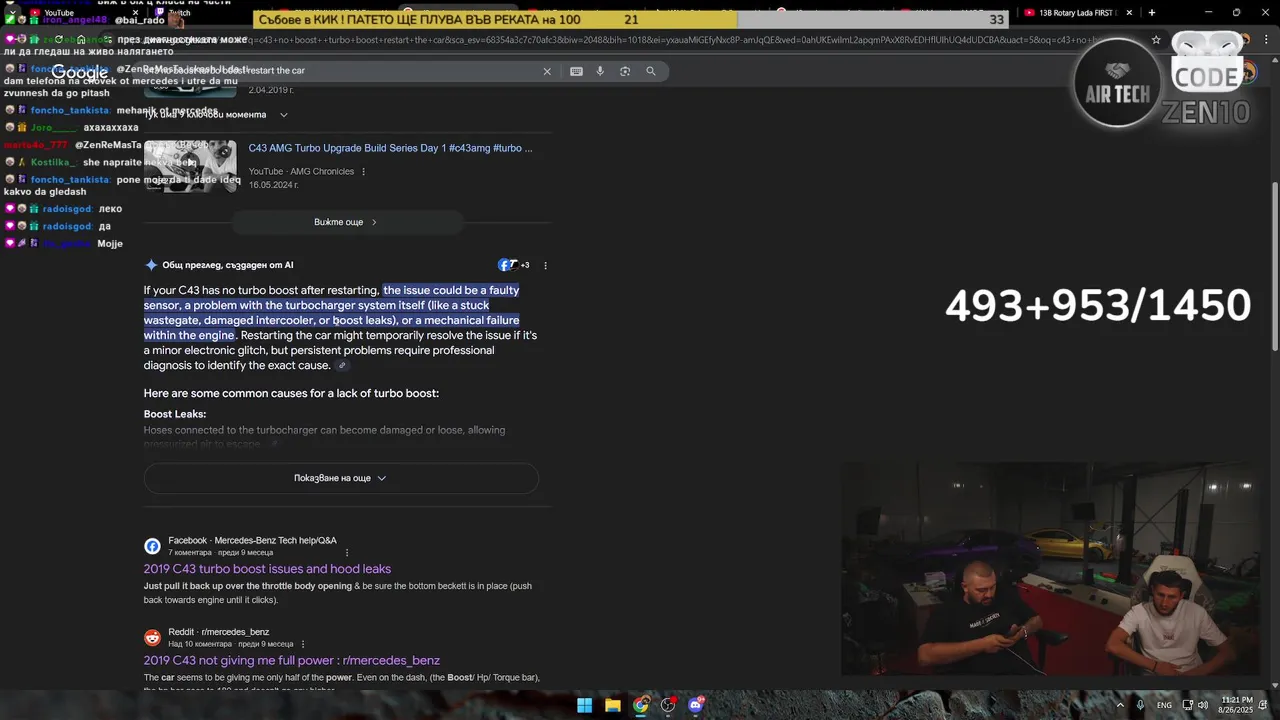Open AI overview more options menu
Viewport: 1280px width, 720px height.
(x=545, y=266)
